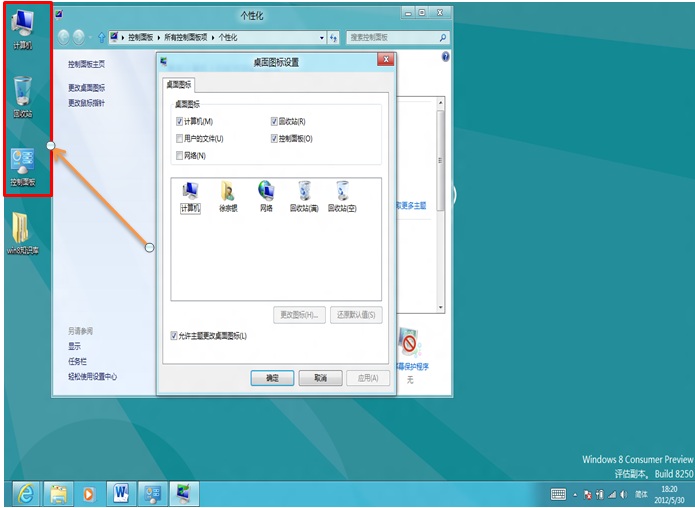
Task: Open File Explorer from the taskbar
Action: pyautogui.click(x=58, y=493)
